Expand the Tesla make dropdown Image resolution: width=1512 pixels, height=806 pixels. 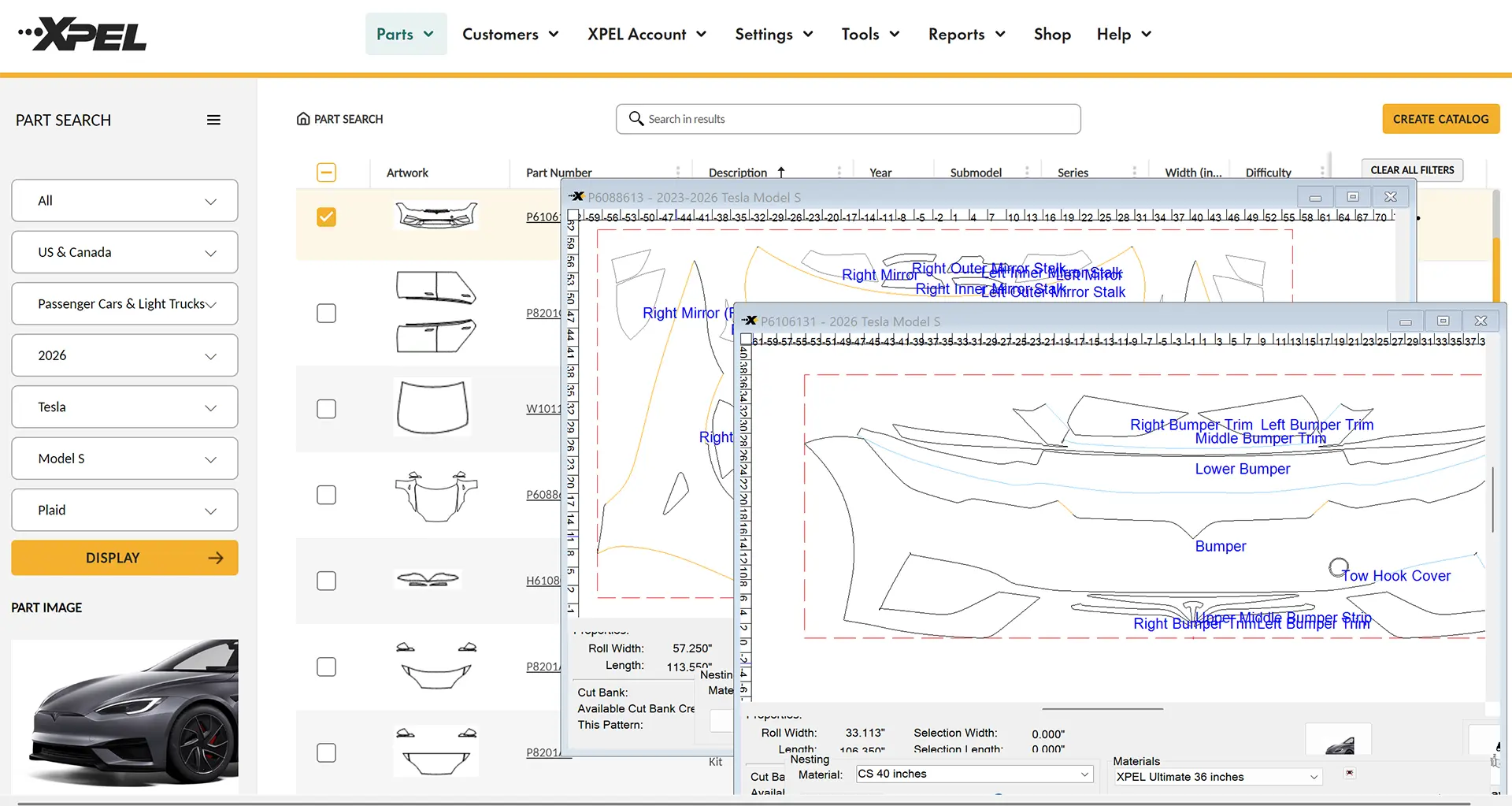click(x=124, y=407)
